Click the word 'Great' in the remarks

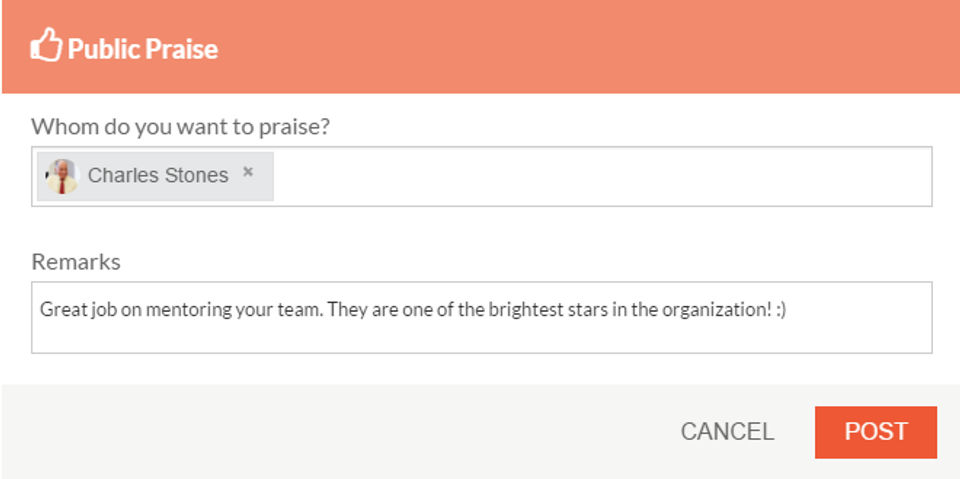[60, 310]
